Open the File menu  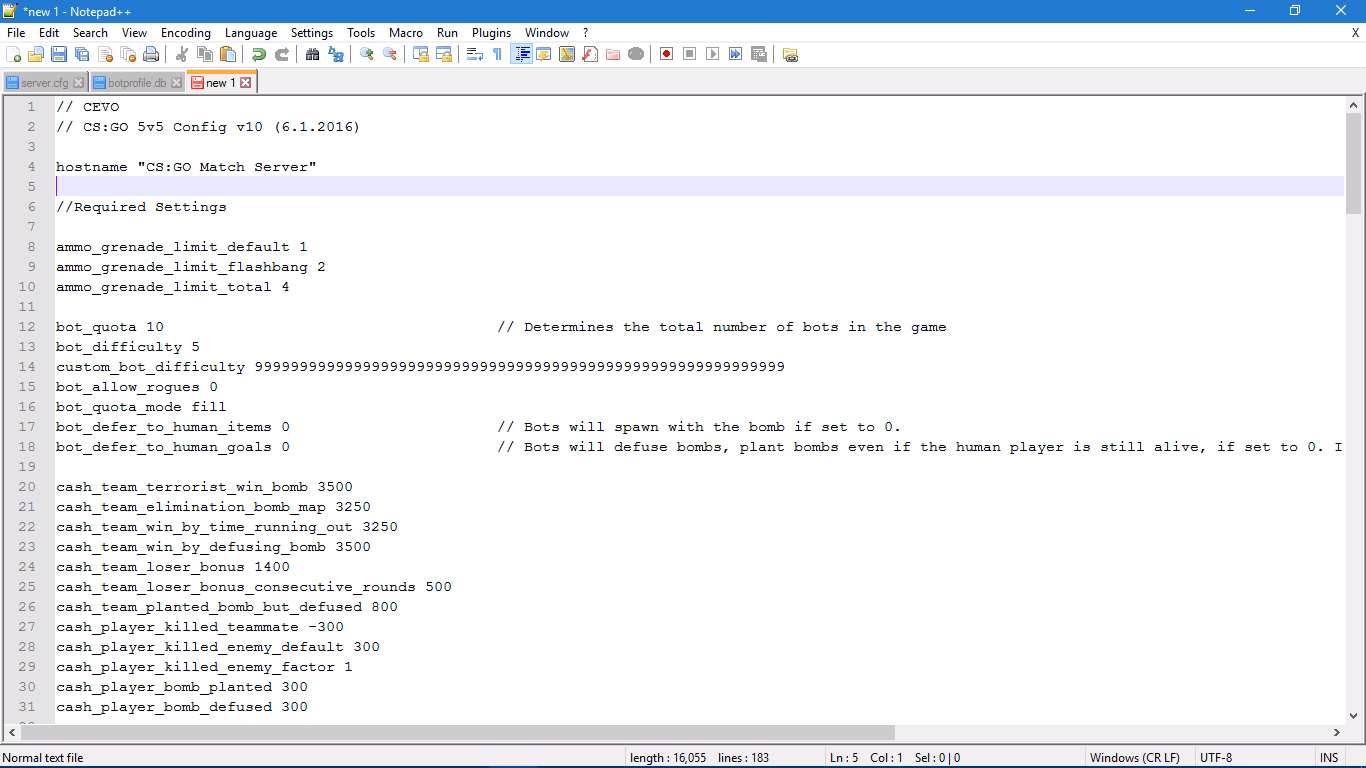[16, 33]
